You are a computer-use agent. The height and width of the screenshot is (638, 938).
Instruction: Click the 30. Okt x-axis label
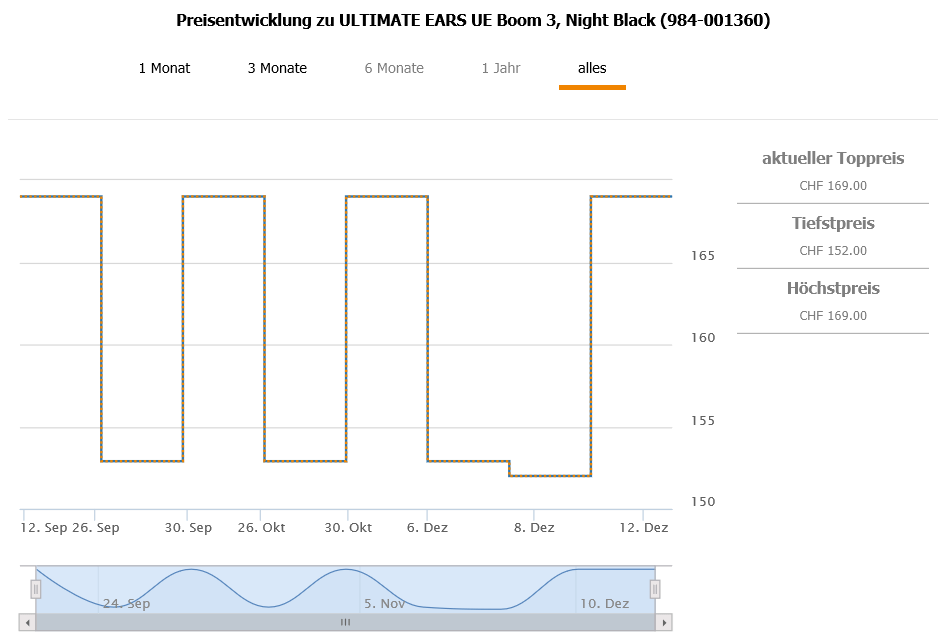pos(347,527)
